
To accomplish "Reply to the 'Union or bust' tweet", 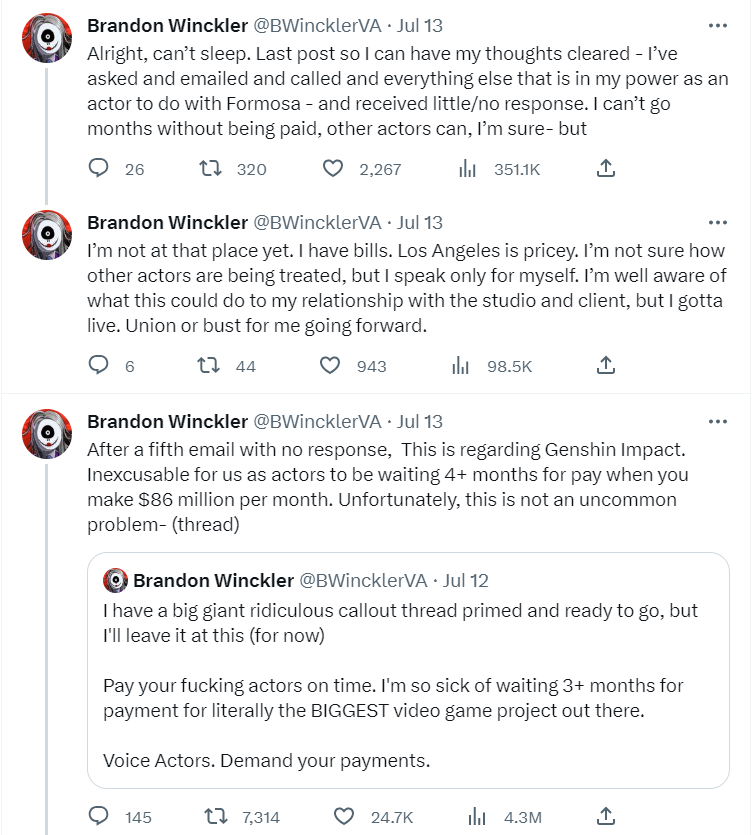I will pyautogui.click(x=98, y=366).
